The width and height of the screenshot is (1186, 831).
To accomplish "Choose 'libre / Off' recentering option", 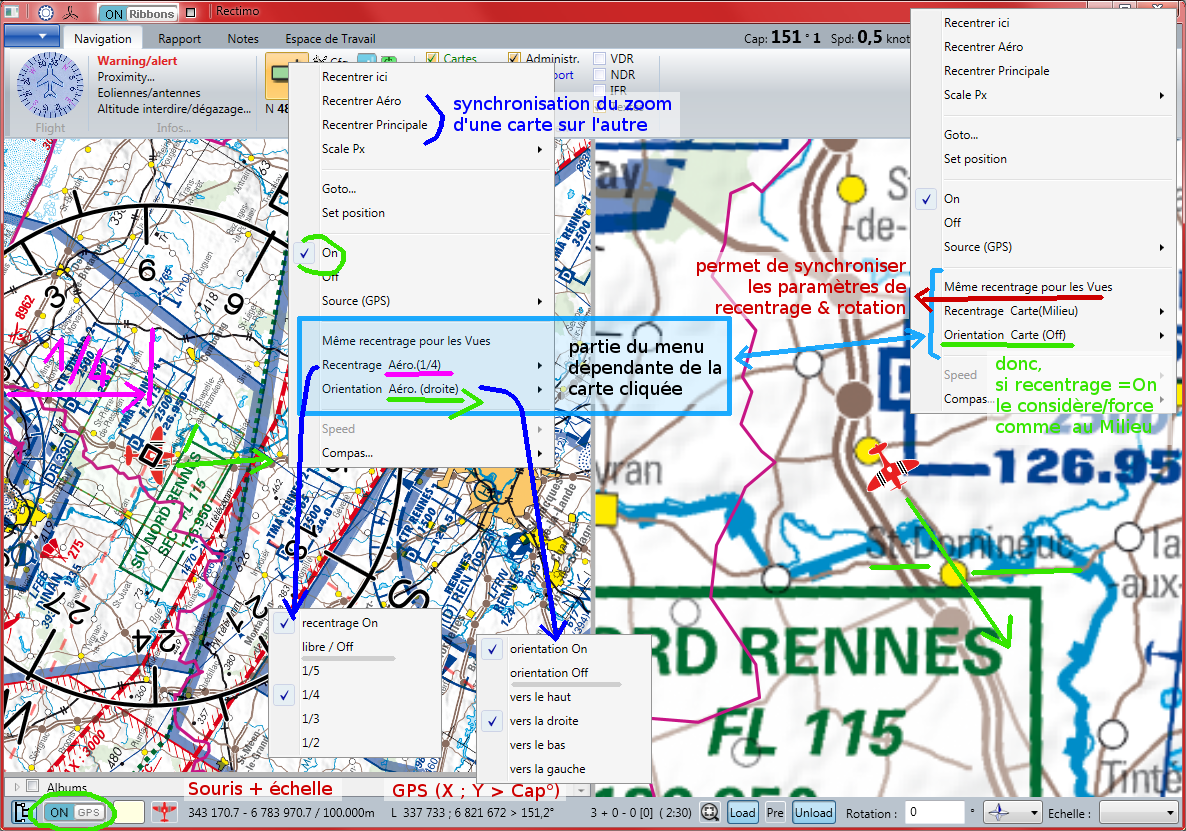I will point(355,647).
